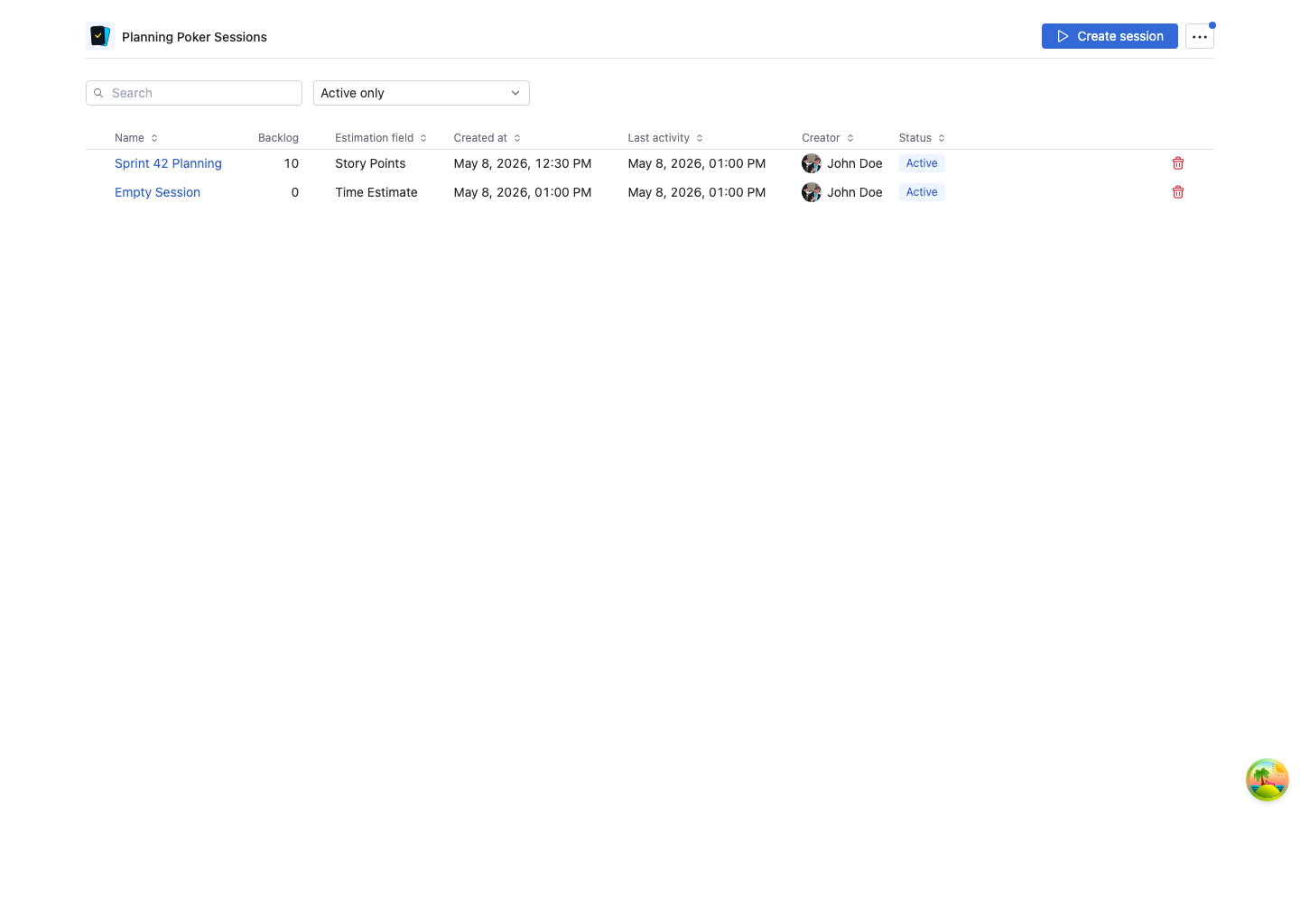This screenshot has width=1300, height=924.
Task: Delete the Empty Session row
Action: pos(1178,192)
